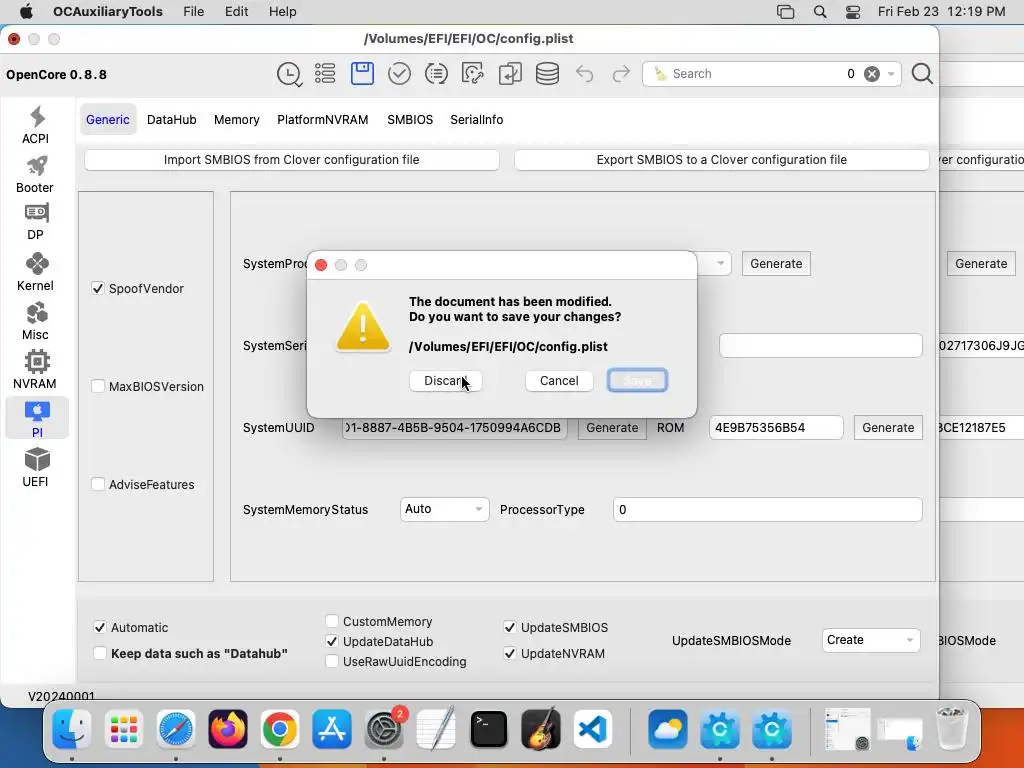Image resolution: width=1024 pixels, height=768 pixels.
Task: Click into the ROM input field
Action: pyautogui.click(x=776, y=428)
